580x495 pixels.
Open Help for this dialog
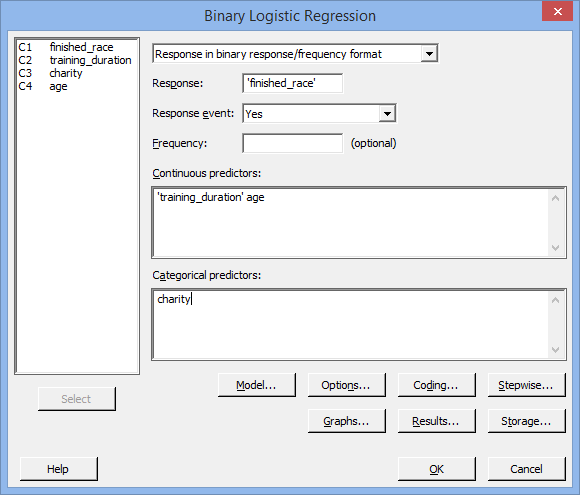click(x=58, y=469)
